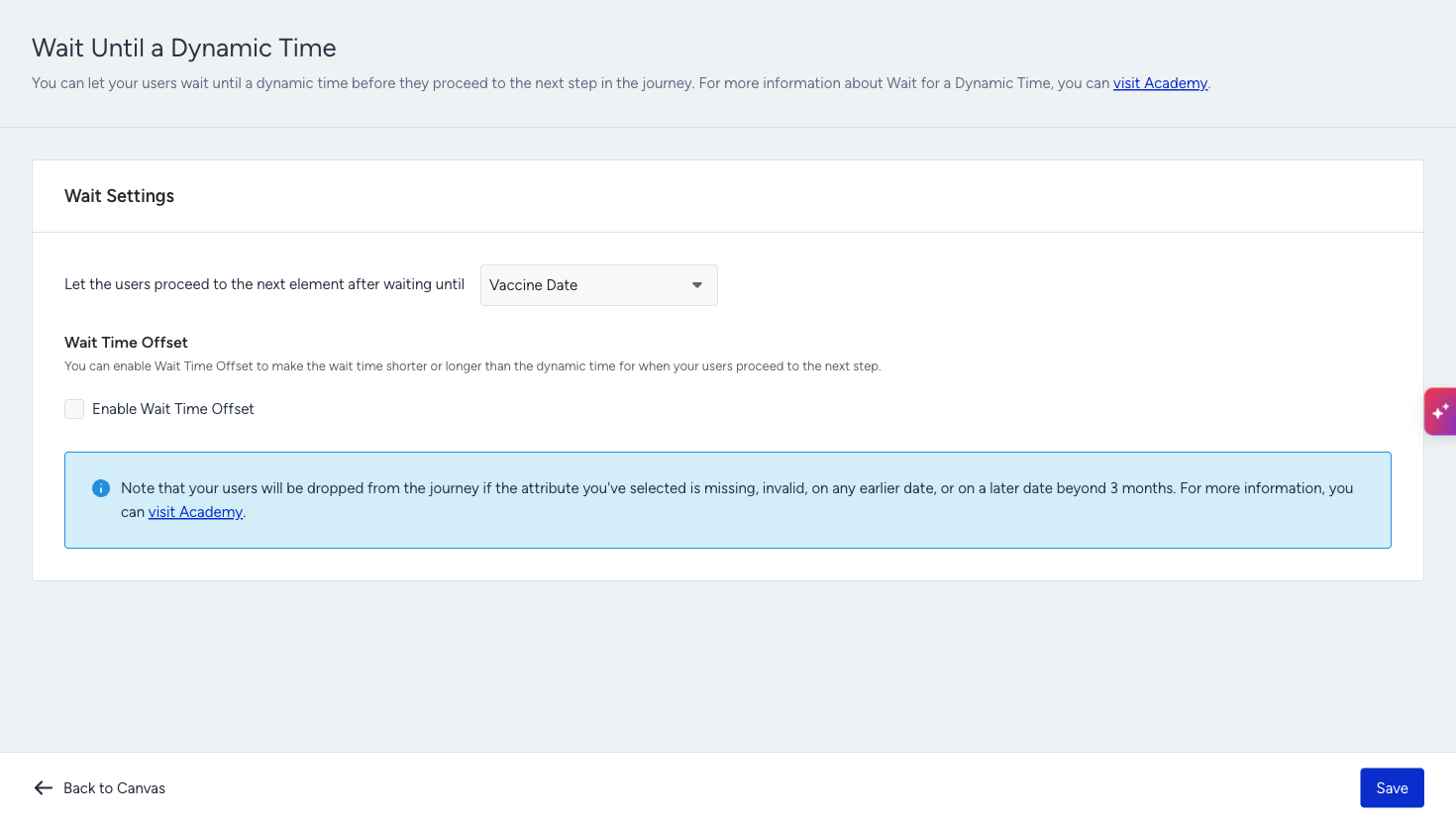Click the Wait Until a Dynamic Time title
Image resolution: width=1456 pixels, height=823 pixels.
[x=184, y=48]
